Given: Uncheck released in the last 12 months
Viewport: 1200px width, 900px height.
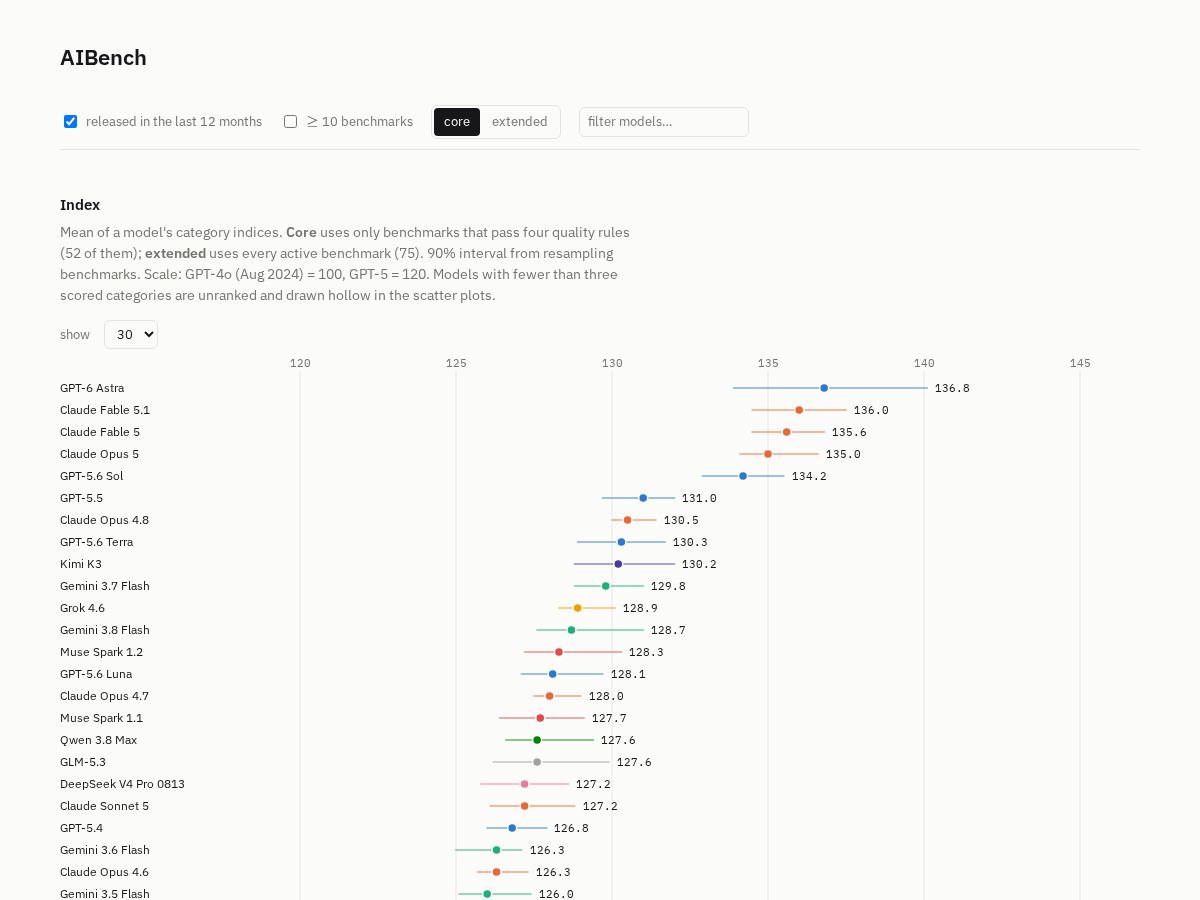Looking at the screenshot, I should (71, 122).
